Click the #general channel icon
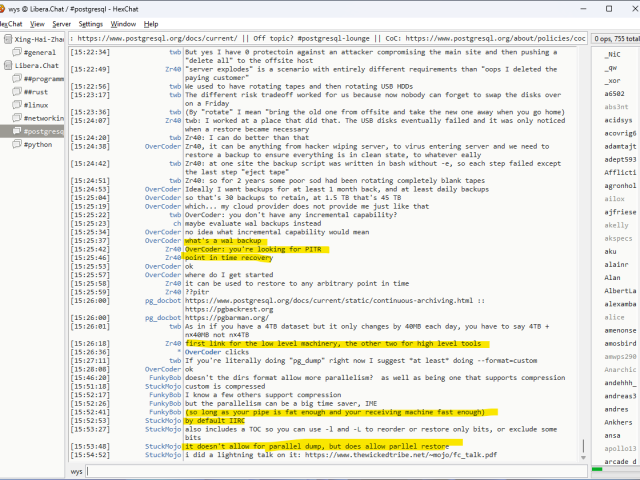Viewport: 640px width, 480px height. tap(17, 52)
